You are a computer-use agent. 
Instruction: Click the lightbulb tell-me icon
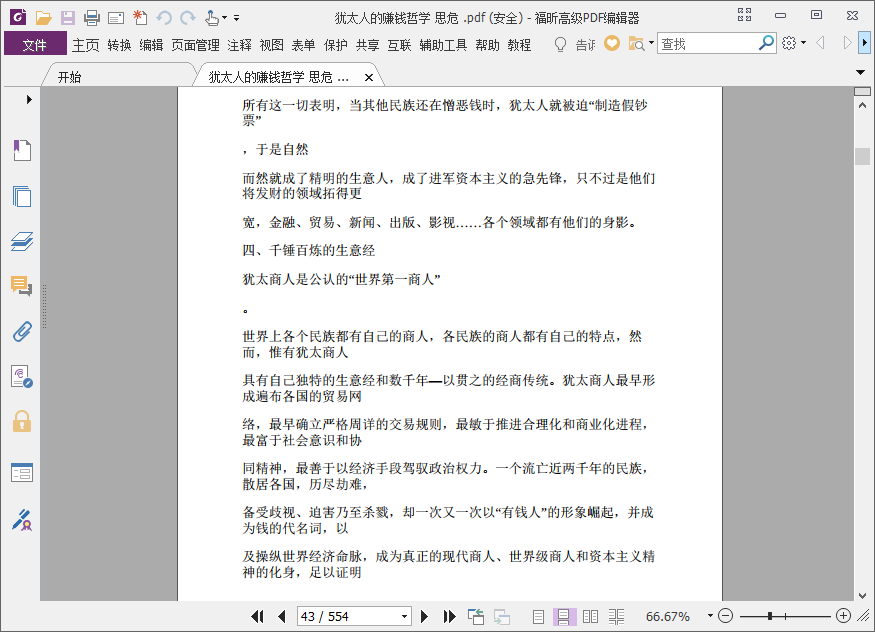tap(560, 44)
